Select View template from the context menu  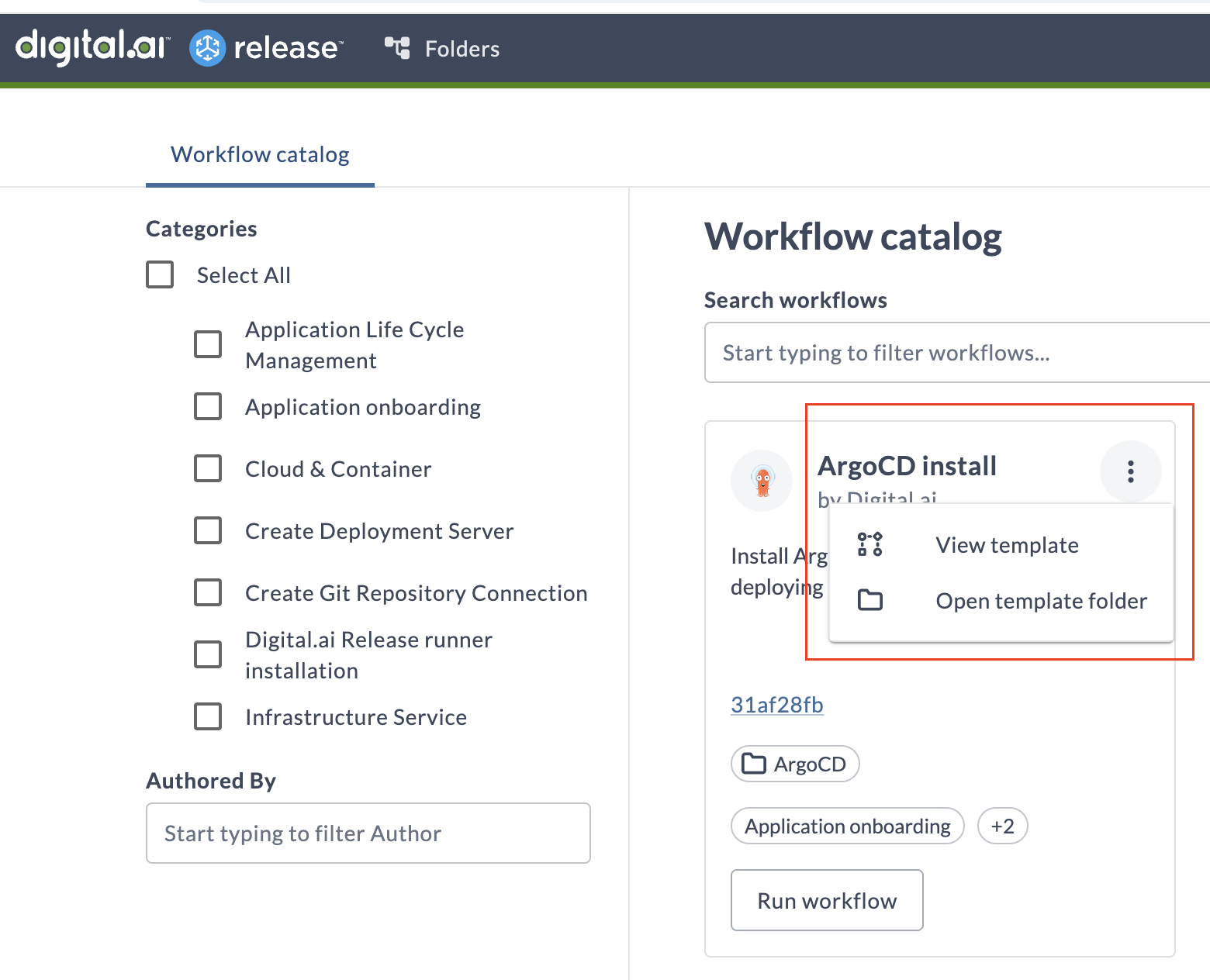tap(1007, 545)
